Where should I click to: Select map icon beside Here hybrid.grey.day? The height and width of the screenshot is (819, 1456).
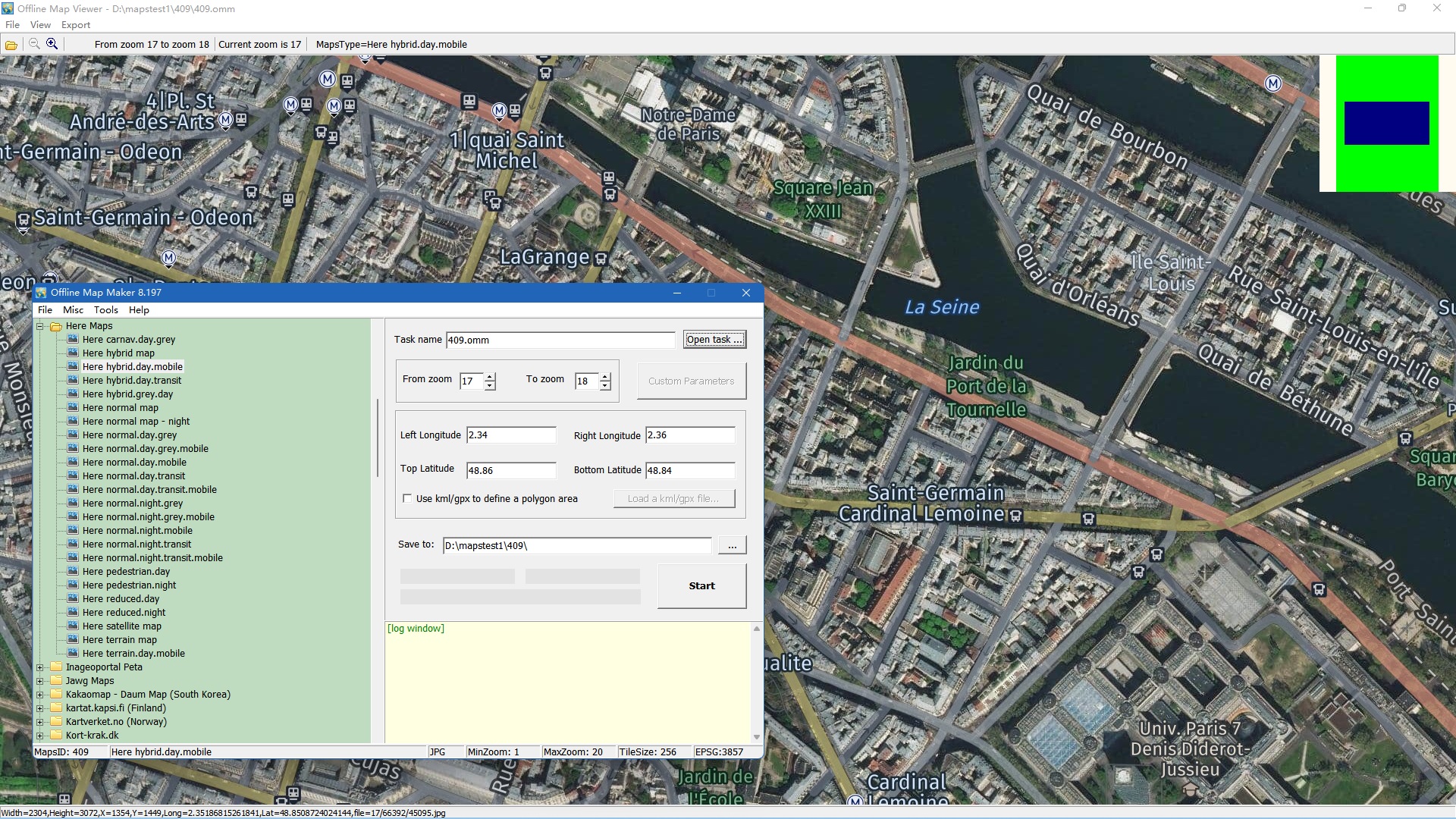click(73, 394)
